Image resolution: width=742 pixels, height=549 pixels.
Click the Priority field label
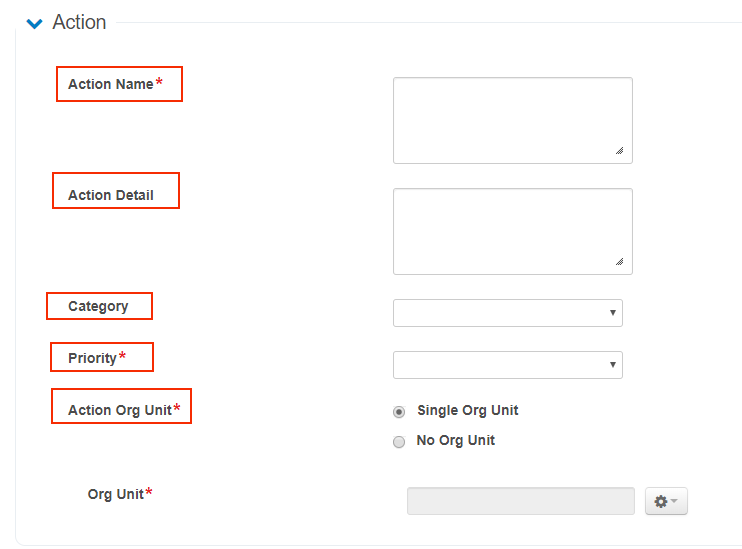coord(93,358)
